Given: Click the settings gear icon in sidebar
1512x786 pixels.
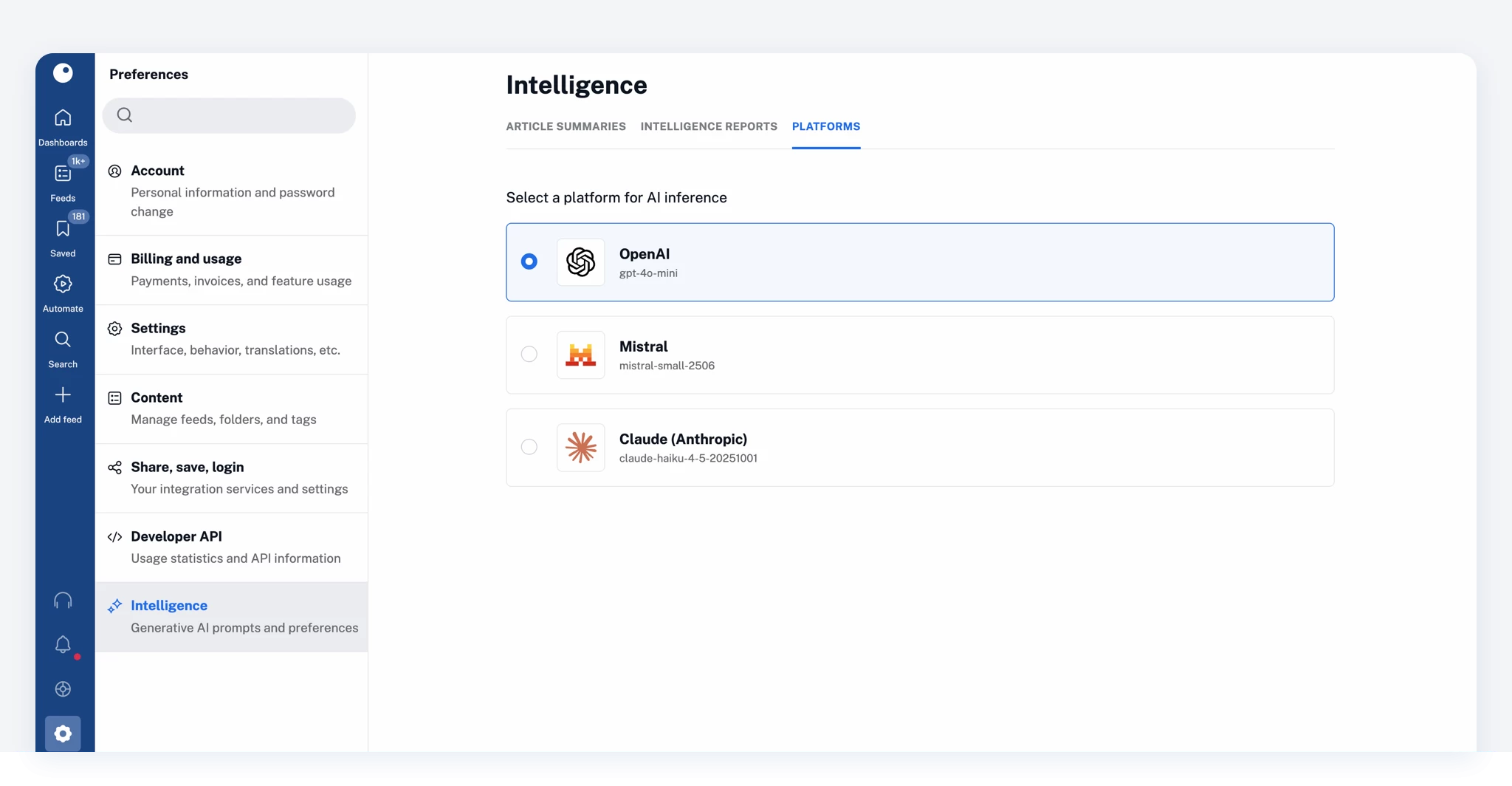Looking at the screenshot, I should (63, 734).
